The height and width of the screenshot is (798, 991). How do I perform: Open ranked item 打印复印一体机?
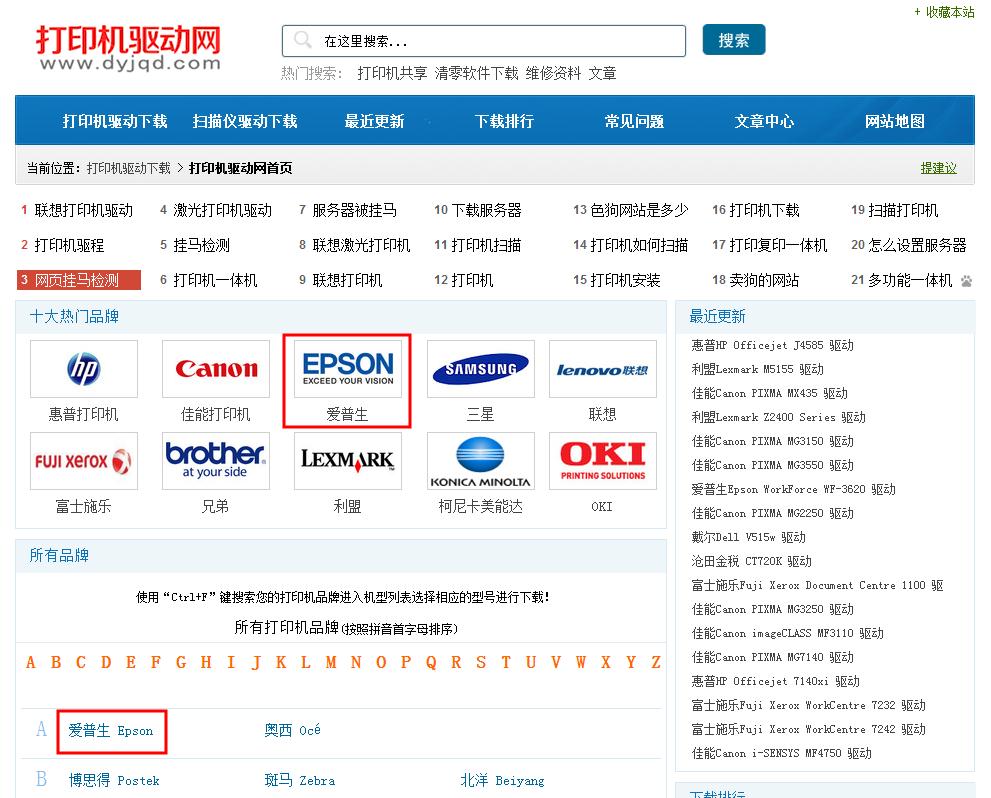(x=778, y=245)
